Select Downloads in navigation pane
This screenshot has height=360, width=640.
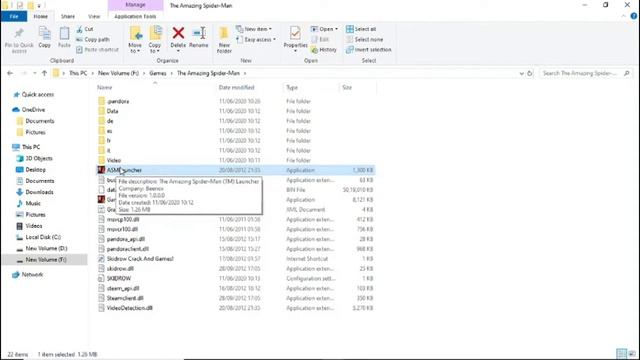[39, 192]
